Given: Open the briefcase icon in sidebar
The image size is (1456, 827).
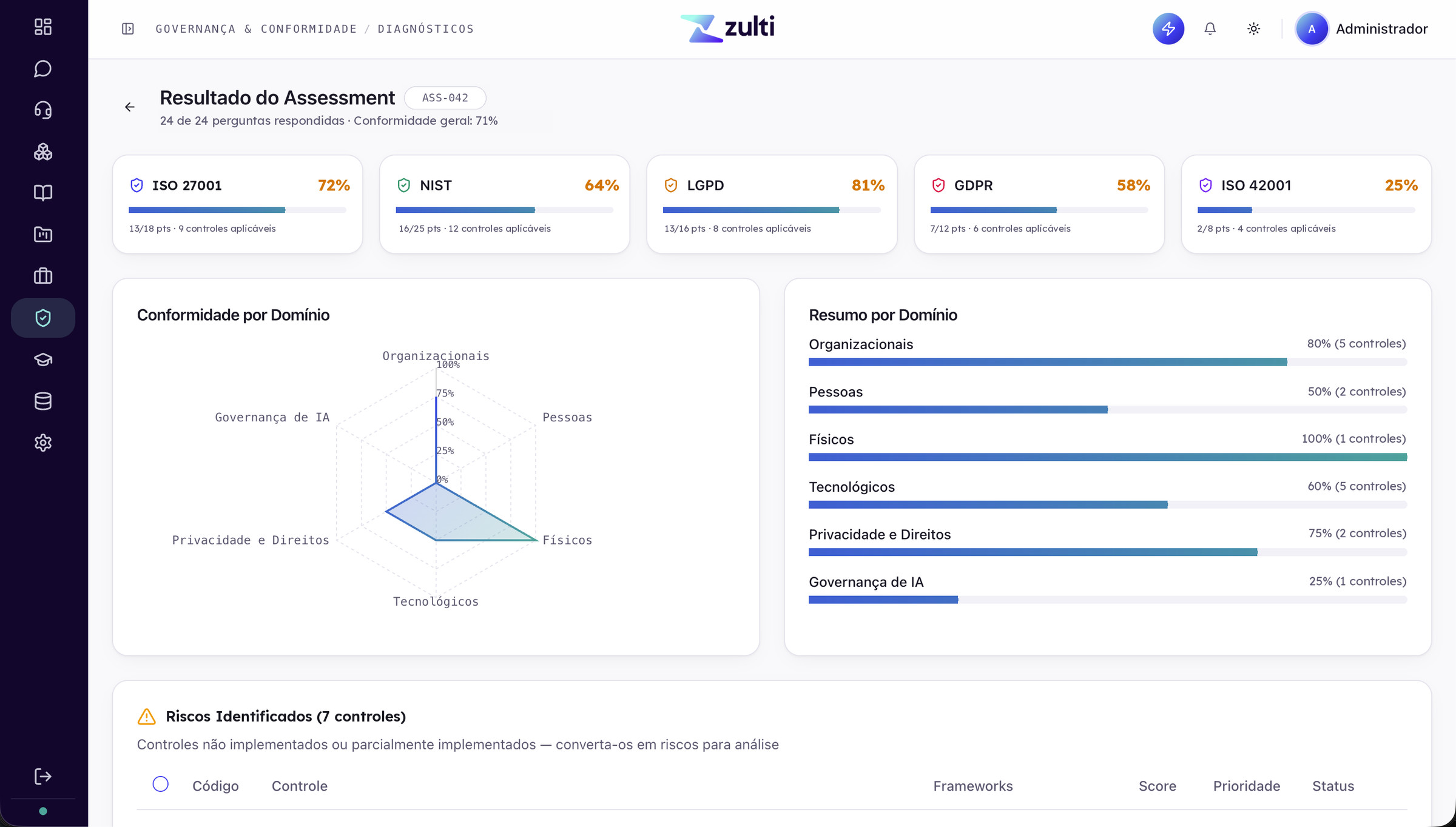Looking at the screenshot, I should (42, 276).
